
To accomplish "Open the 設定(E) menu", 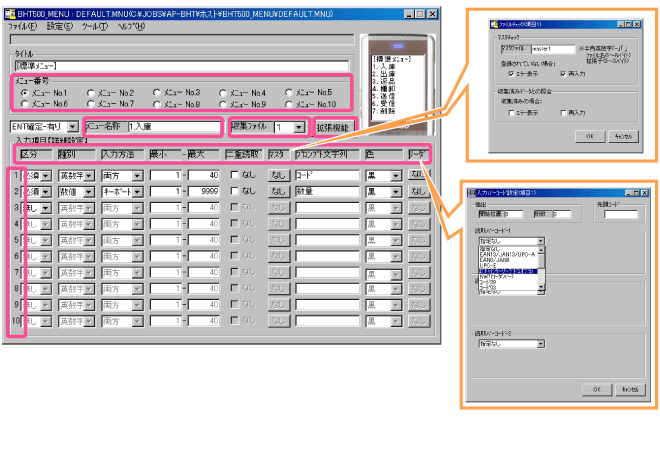I will click(59, 26).
